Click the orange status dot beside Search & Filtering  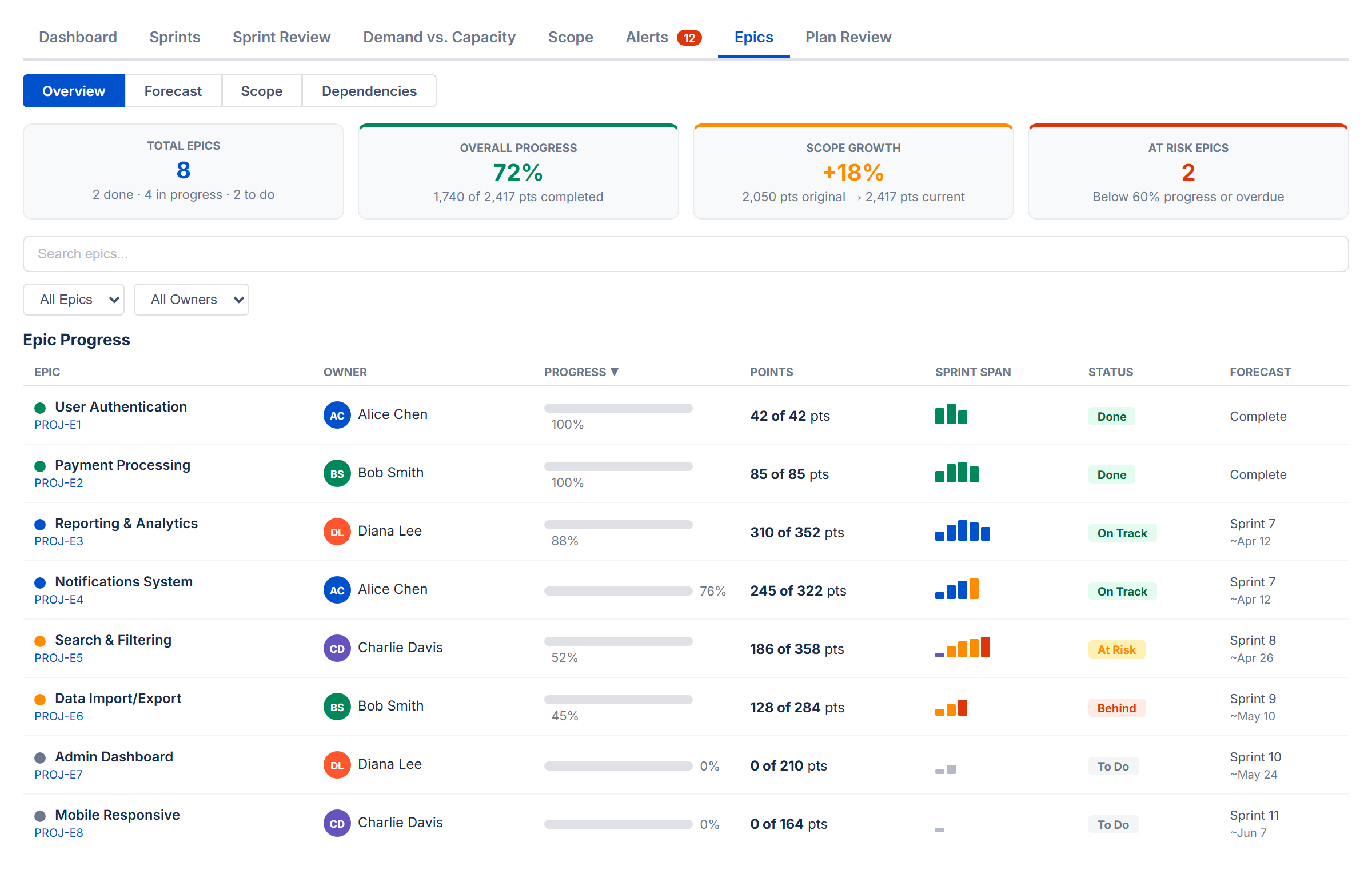(40, 641)
